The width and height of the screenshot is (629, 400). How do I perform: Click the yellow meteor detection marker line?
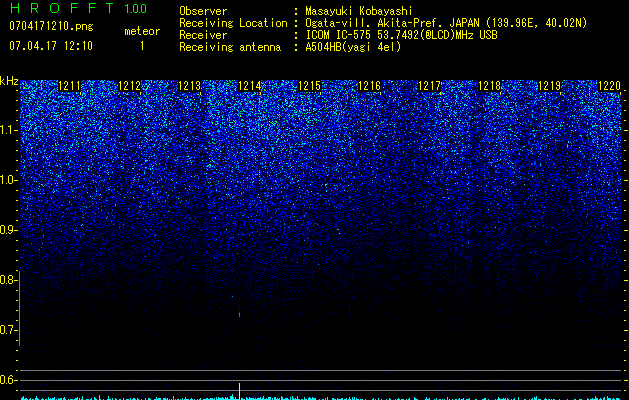pyautogui.click(x=239, y=390)
